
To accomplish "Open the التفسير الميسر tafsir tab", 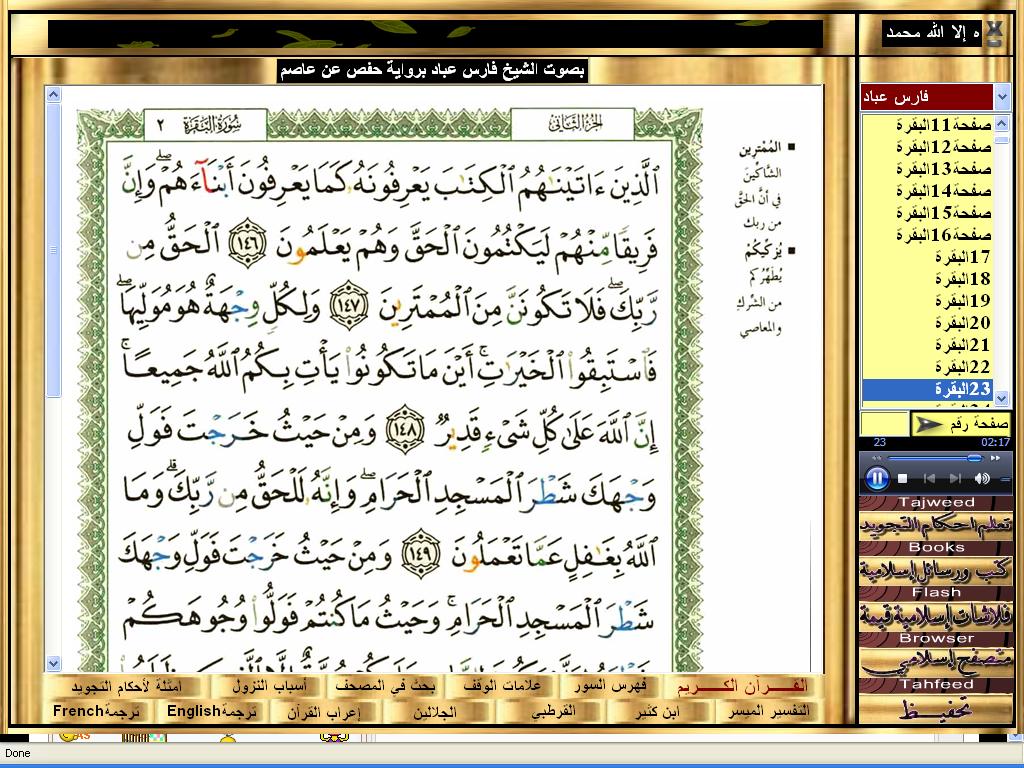I will 769,711.
